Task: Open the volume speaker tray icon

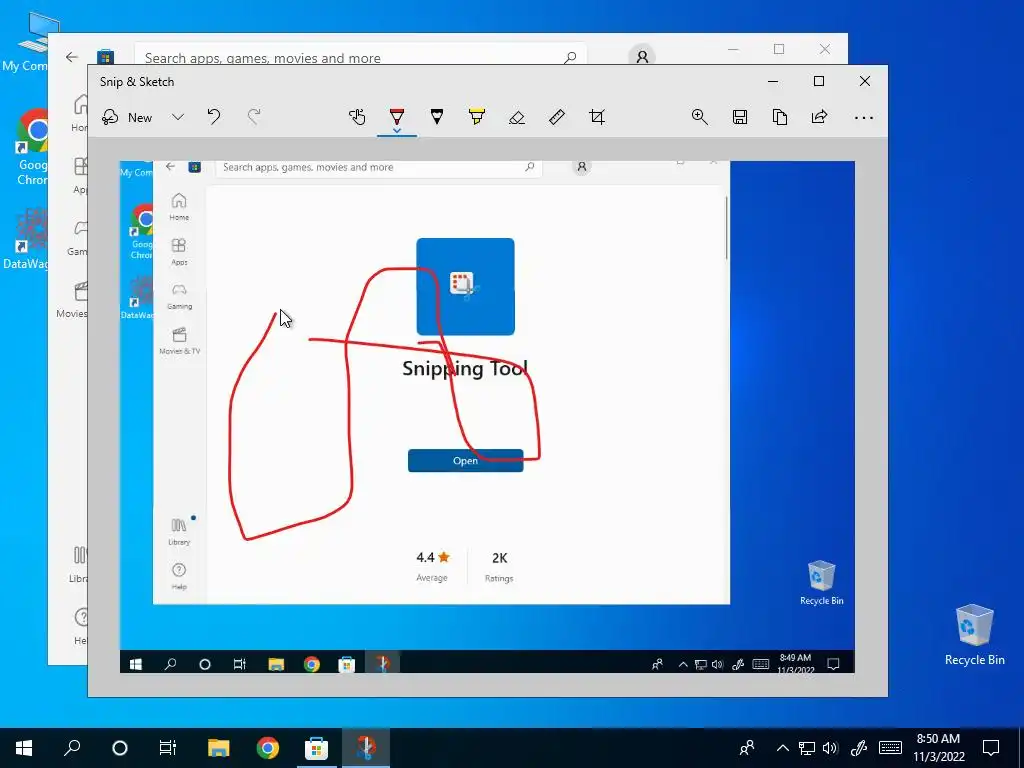Action: click(x=830, y=748)
